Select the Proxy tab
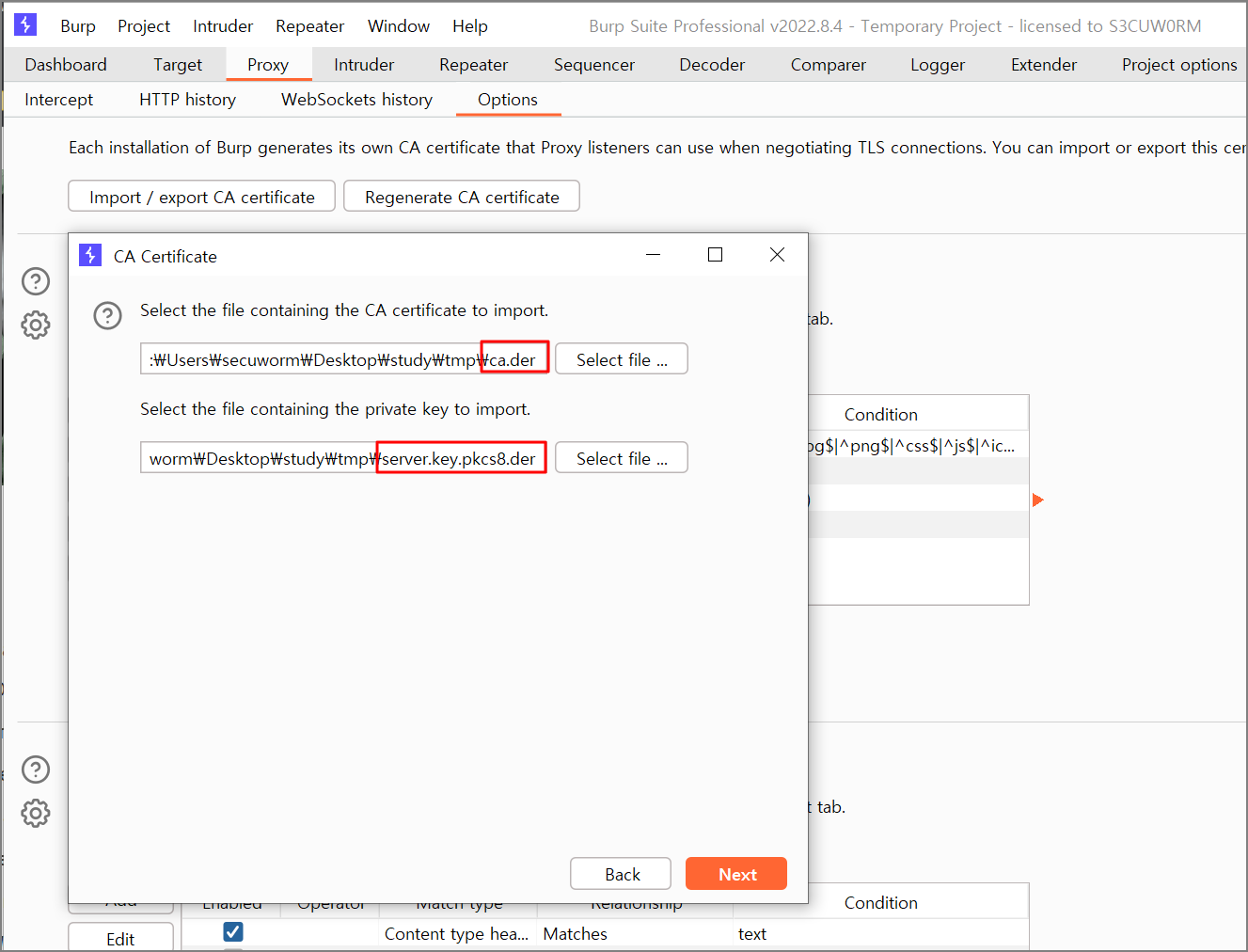Image resolution: width=1248 pixels, height=952 pixels. click(x=268, y=65)
